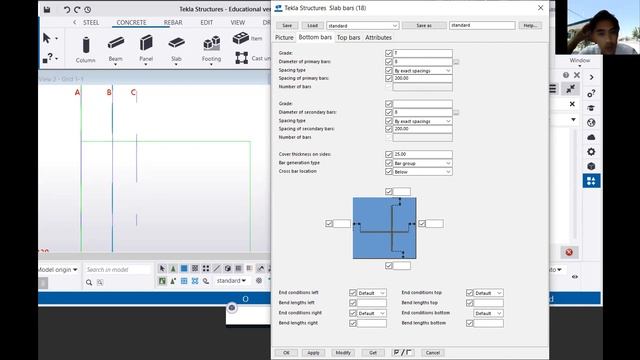Open the saved settings 'standard' dropdown beside Load
The image size is (640, 360).
point(362,26)
